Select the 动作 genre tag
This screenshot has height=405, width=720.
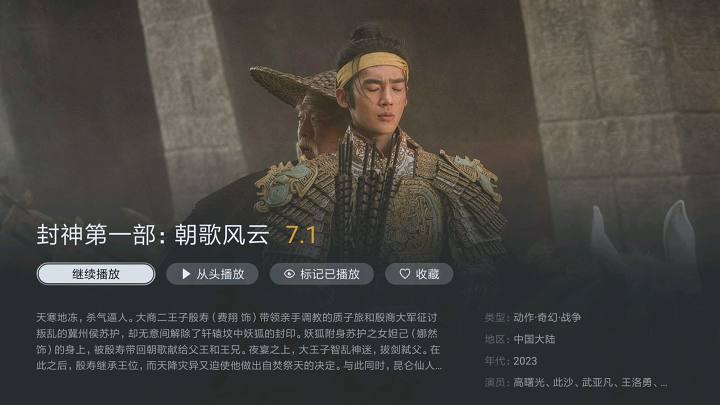523,317
